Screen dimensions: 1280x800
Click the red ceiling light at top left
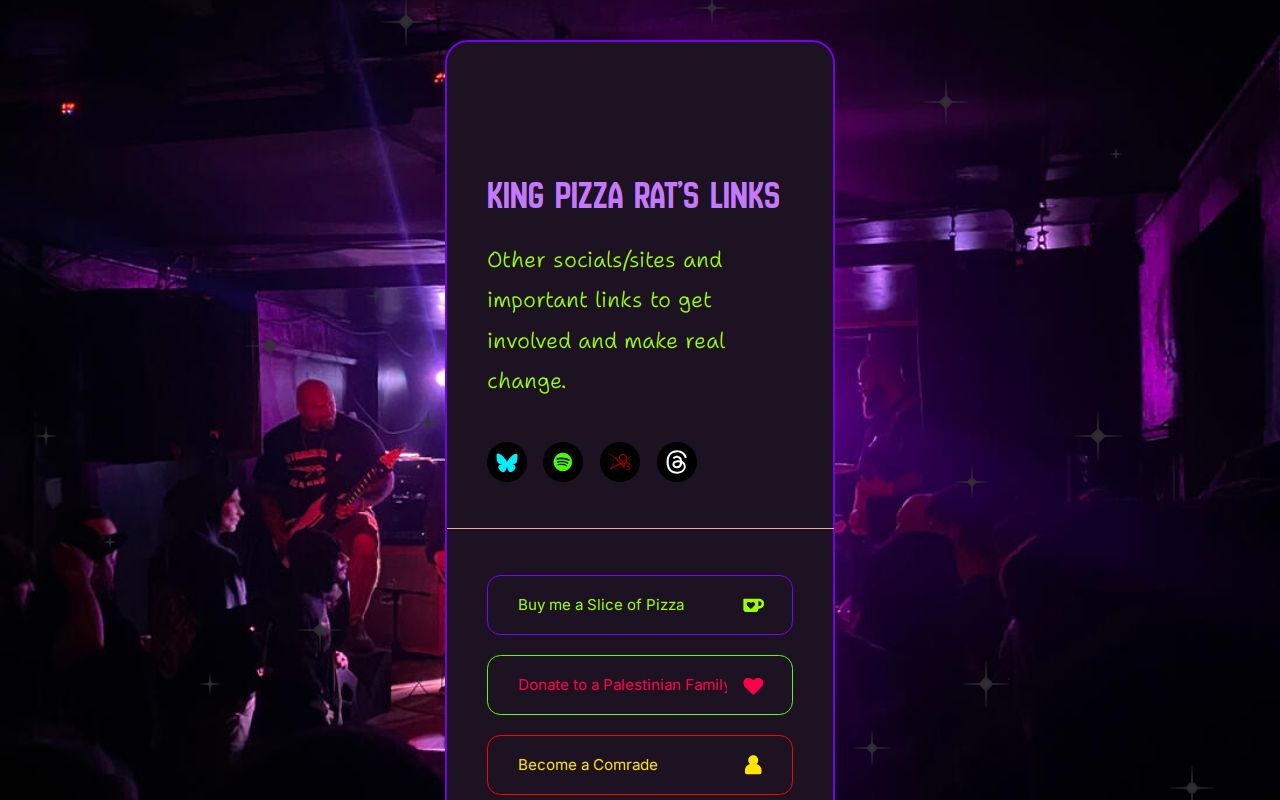tap(67, 108)
